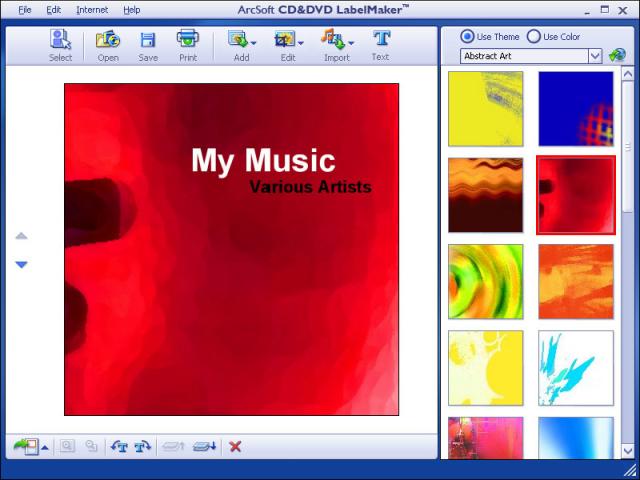Select the Use Color radio button
640x480 pixels.
(x=533, y=36)
